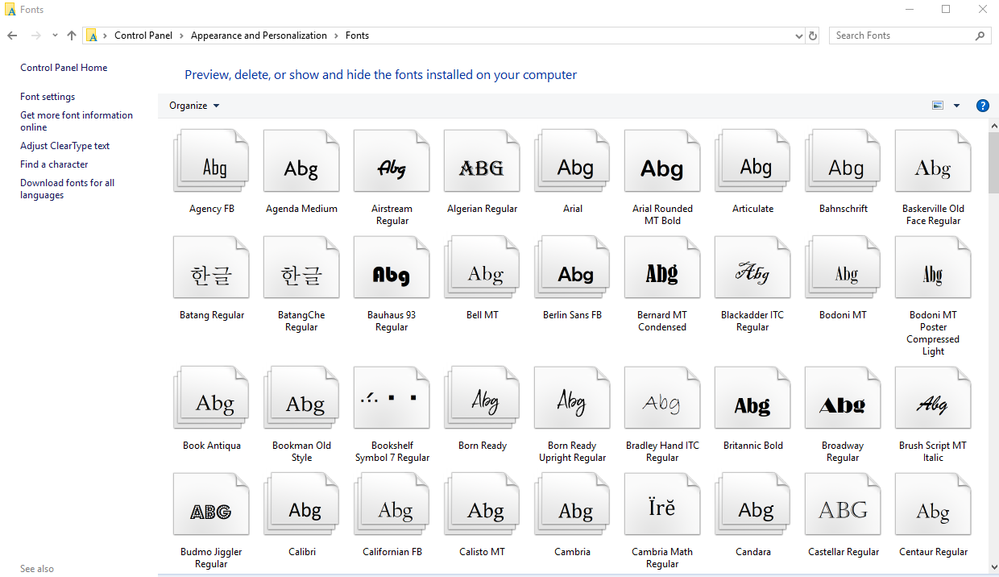Open Font settings link
Image resolution: width=999 pixels, height=577 pixels.
(x=47, y=97)
